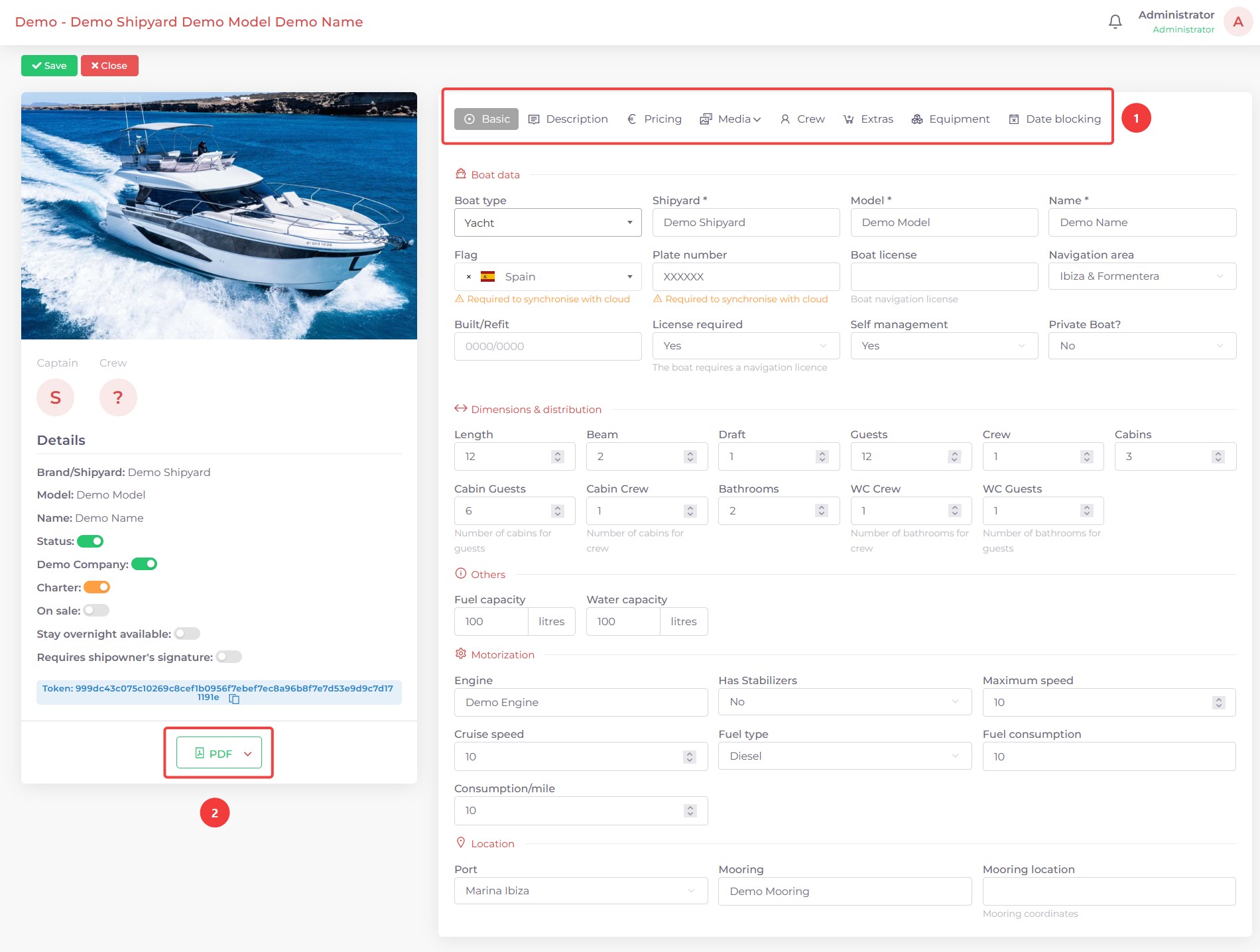Click the Dimensions & distribution arrows icon
The height and width of the screenshot is (952, 1260).
pyautogui.click(x=461, y=408)
